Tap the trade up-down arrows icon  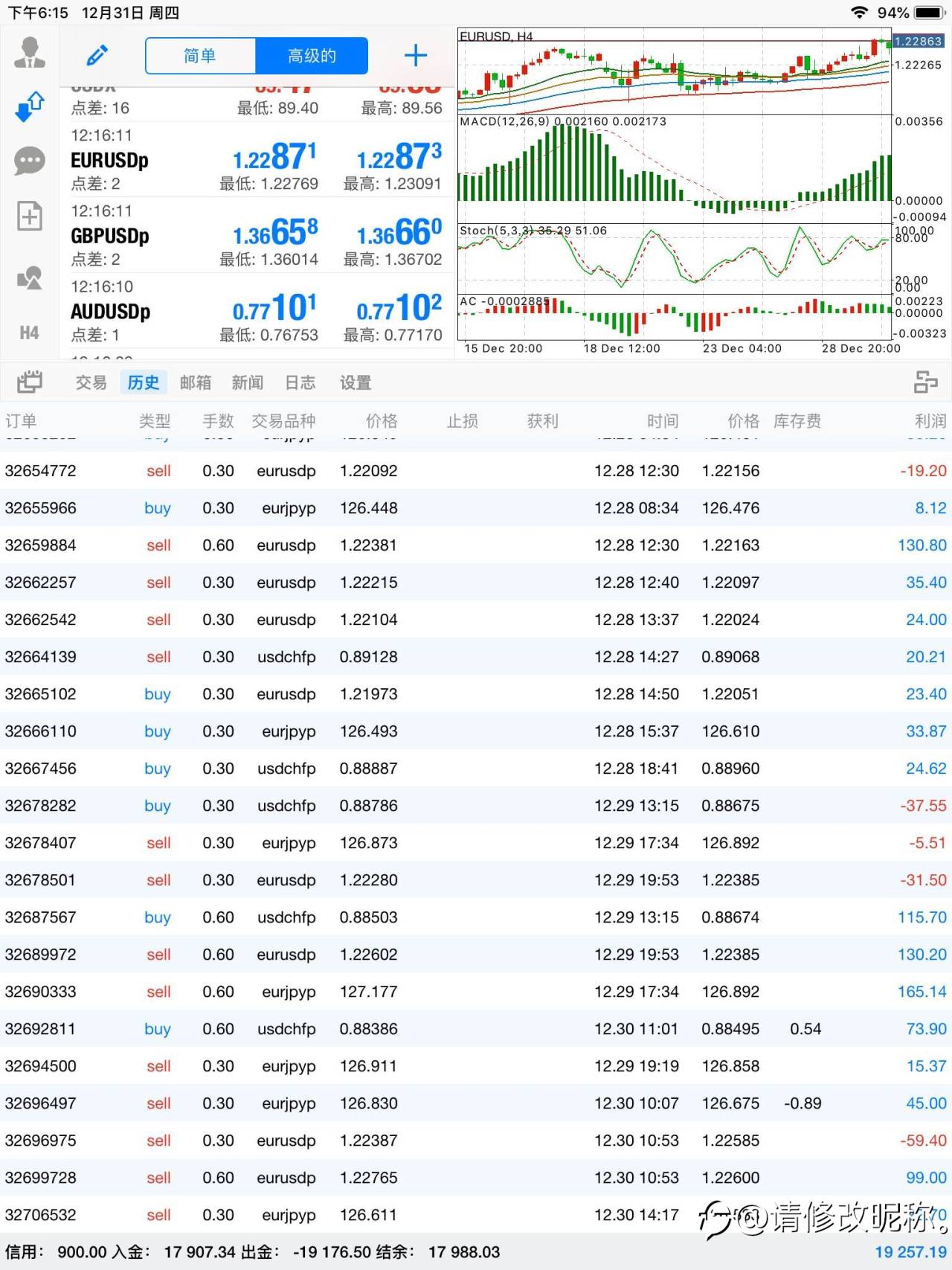30,106
